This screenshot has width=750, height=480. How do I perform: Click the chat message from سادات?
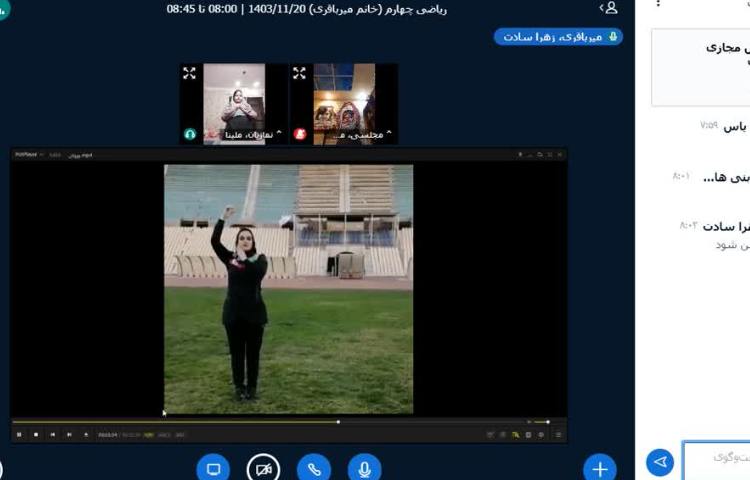click(x=714, y=235)
